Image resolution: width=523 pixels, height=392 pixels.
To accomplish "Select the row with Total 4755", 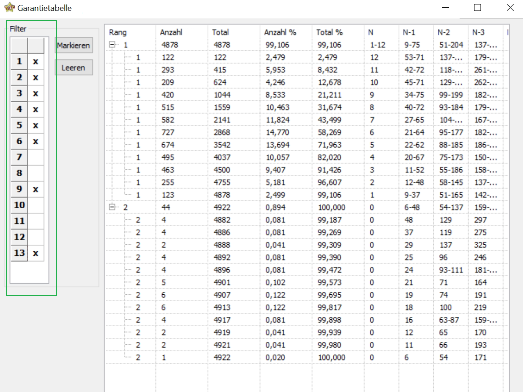I will [307, 182].
